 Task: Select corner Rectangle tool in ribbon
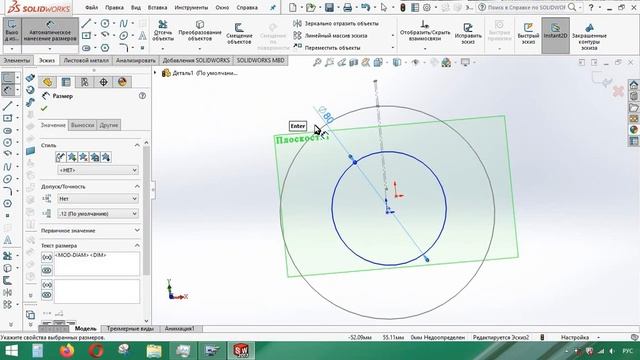tap(86, 36)
